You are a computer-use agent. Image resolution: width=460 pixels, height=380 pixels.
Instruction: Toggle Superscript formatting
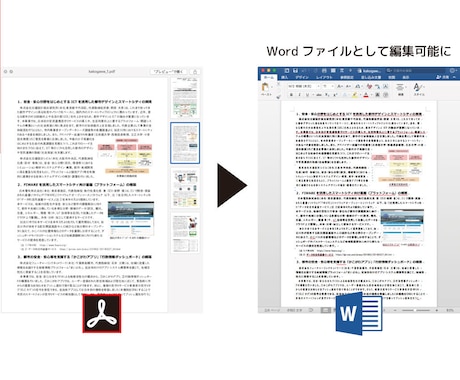[335, 95]
